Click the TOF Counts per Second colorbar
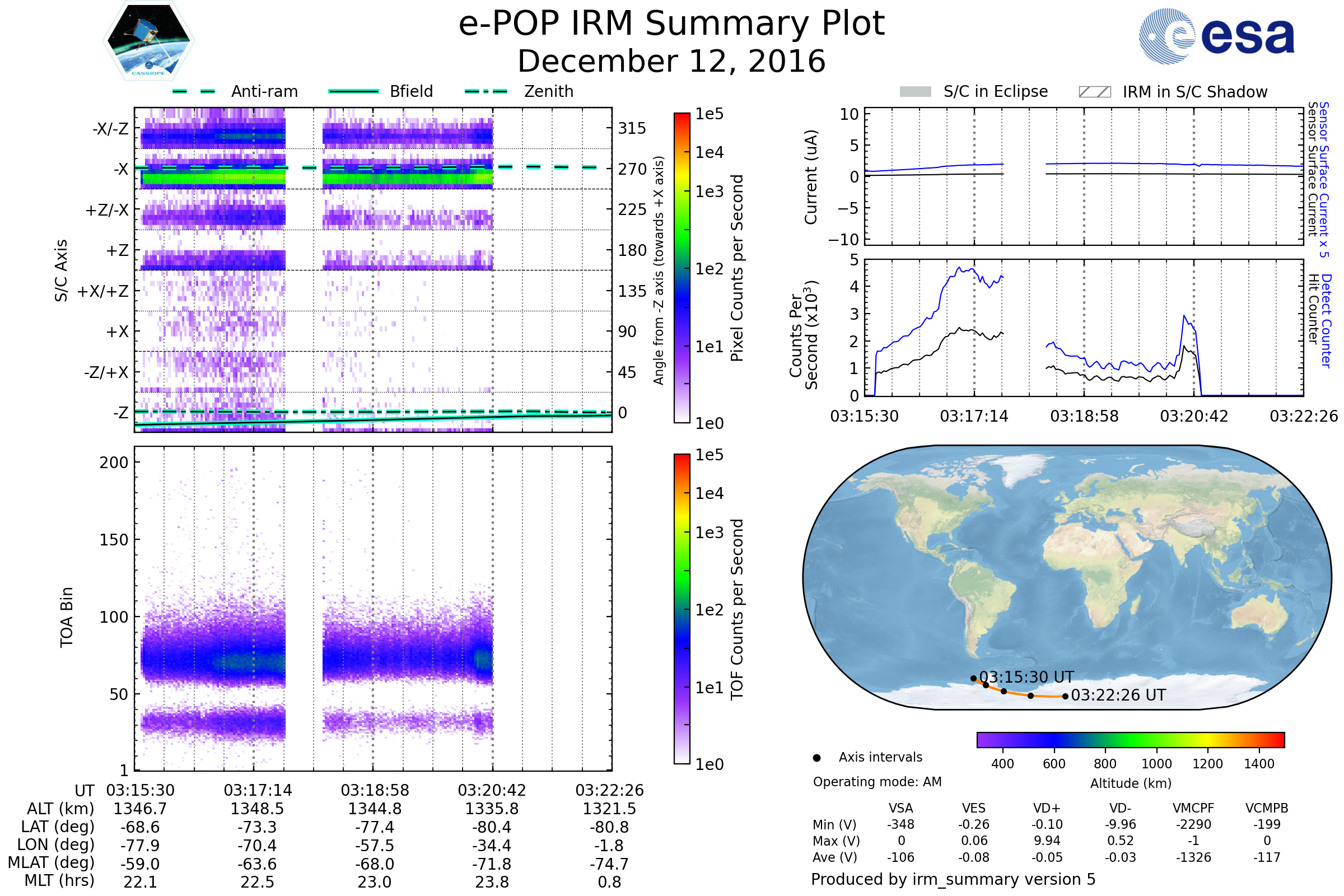This screenshot has width=1344, height=896. 682,609
